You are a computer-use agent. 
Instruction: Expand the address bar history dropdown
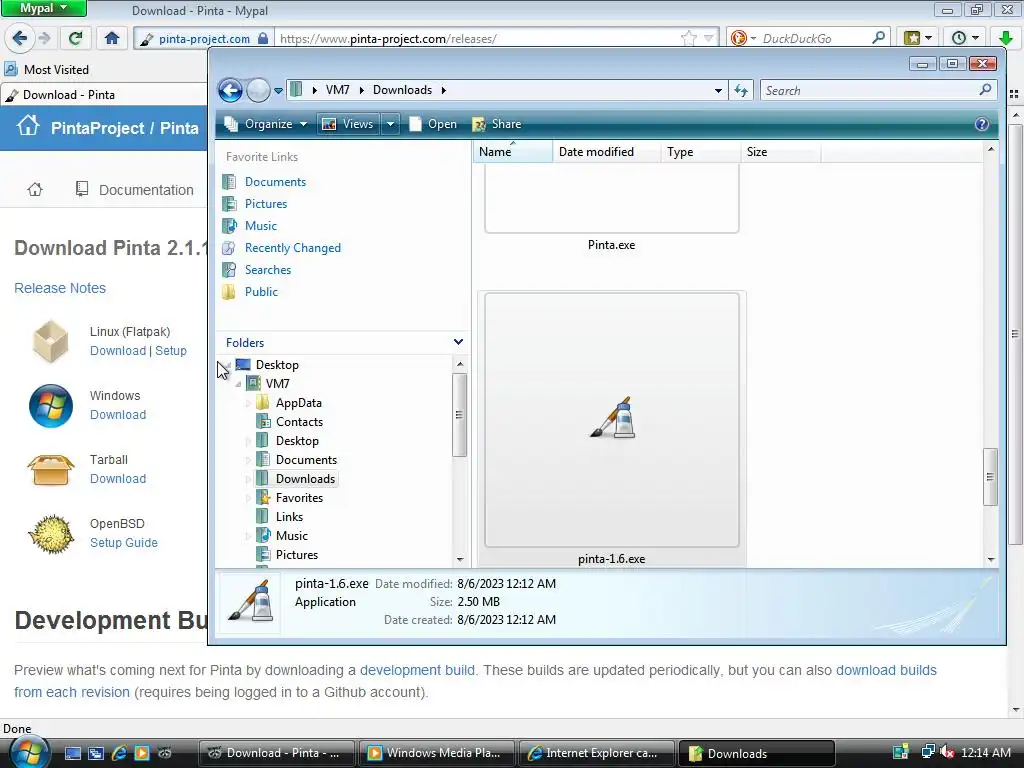pos(718,91)
